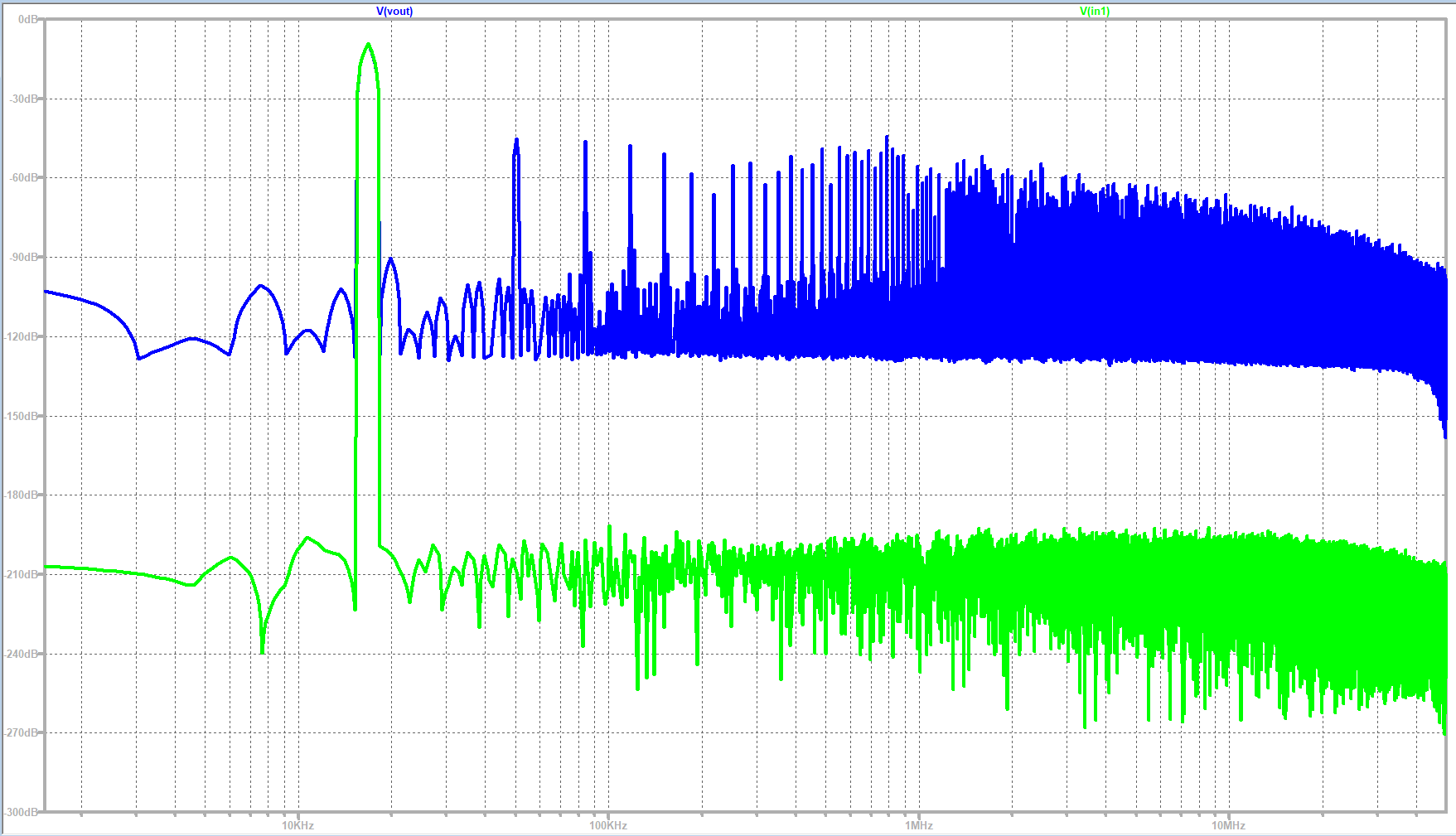Click the 100KHz horizontal axis label
Image resolution: width=1456 pixels, height=836 pixels.
point(608,825)
